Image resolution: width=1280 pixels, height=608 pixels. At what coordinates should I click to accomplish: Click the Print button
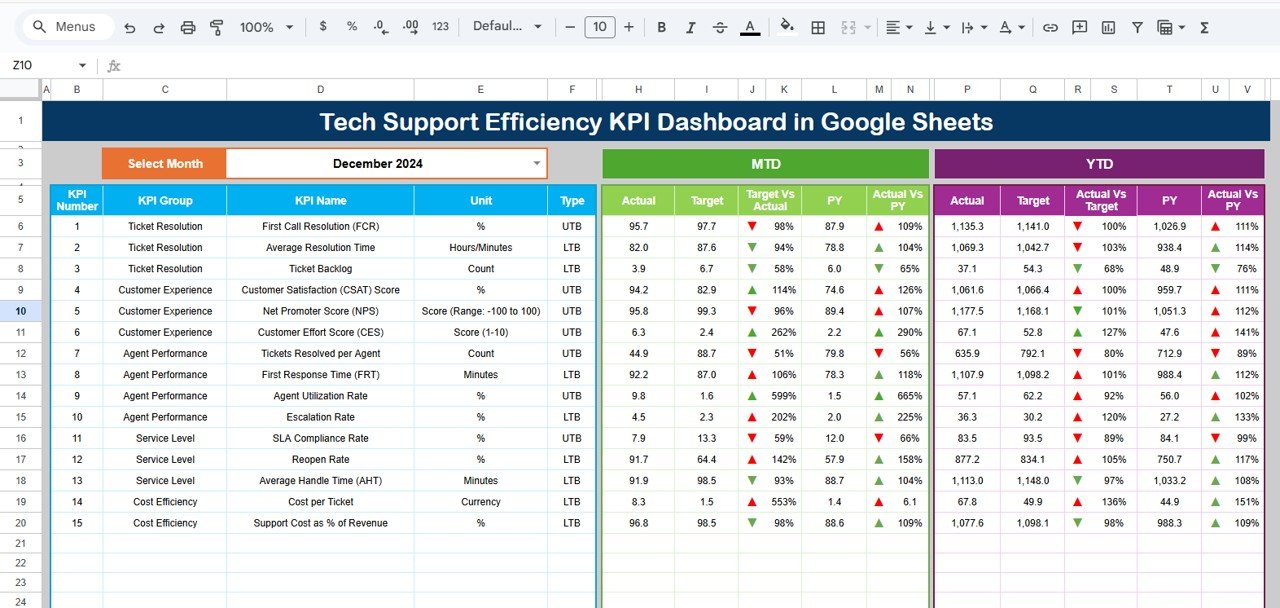click(x=187, y=27)
